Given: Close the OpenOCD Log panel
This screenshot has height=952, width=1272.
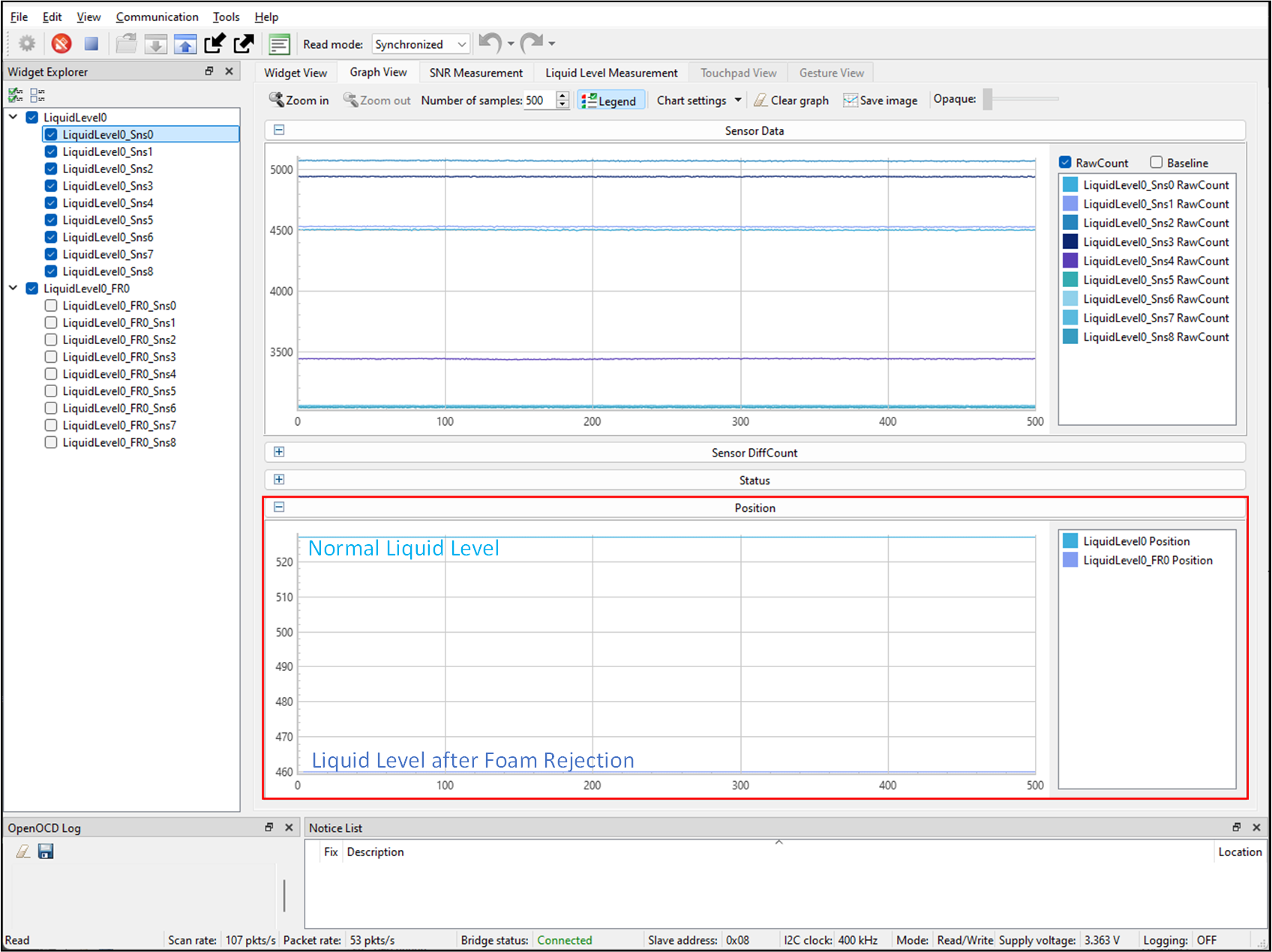Looking at the screenshot, I should click(x=289, y=828).
